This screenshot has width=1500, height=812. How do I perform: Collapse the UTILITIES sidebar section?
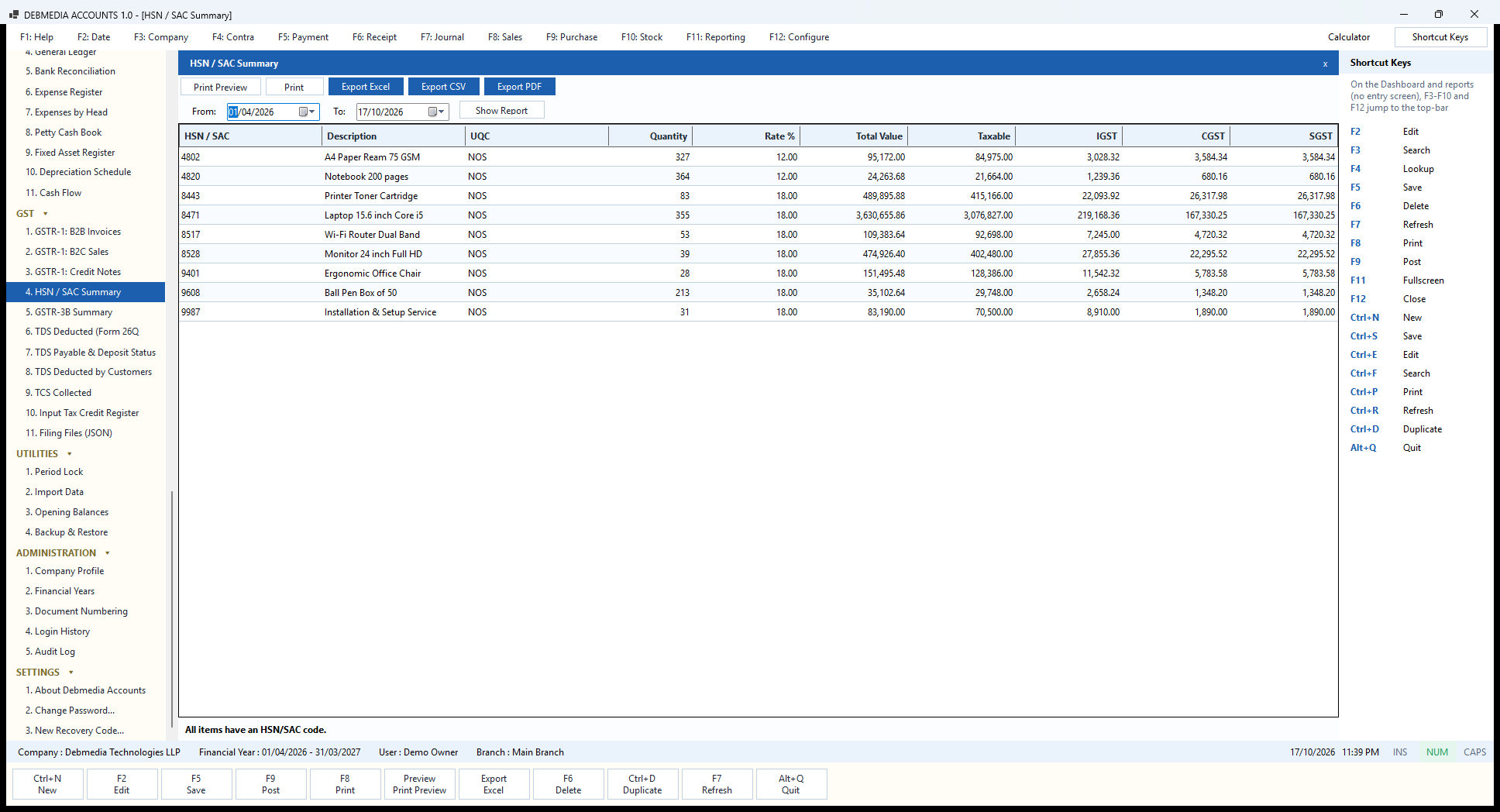coord(70,454)
